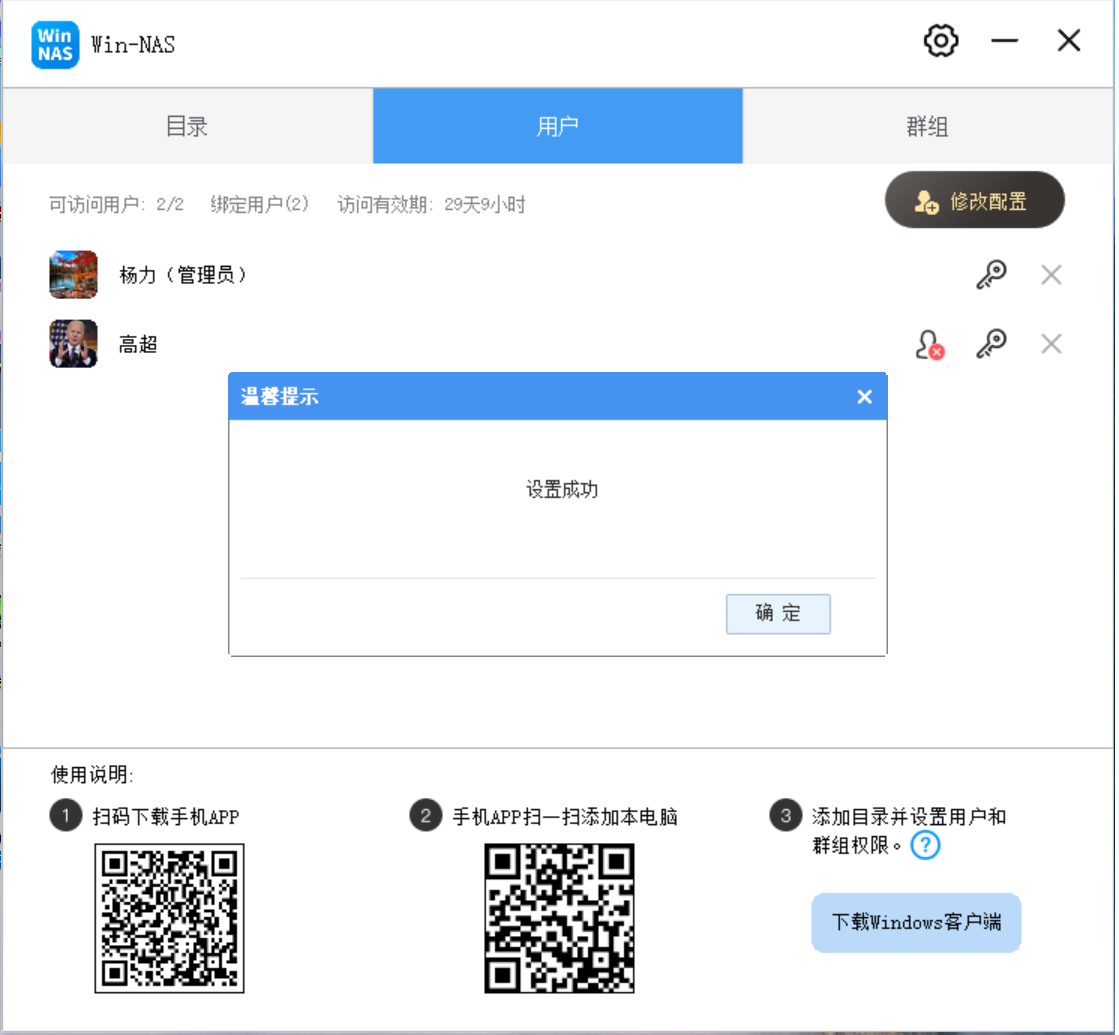The height and width of the screenshot is (1035, 1119).
Task: Remove user 杨力 with X icon
Action: coord(1051,275)
